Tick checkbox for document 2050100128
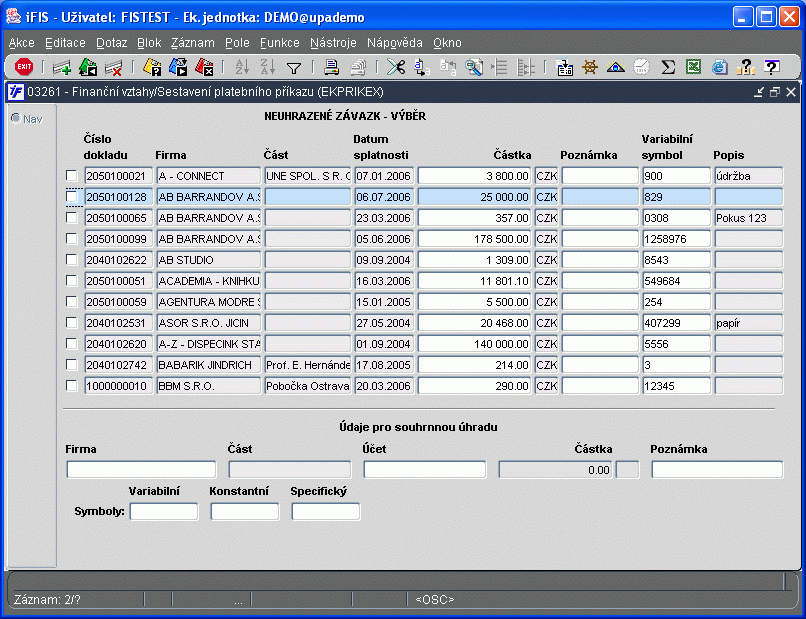The image size is (806, 619). pyautogui.click(x=71, y=197)
